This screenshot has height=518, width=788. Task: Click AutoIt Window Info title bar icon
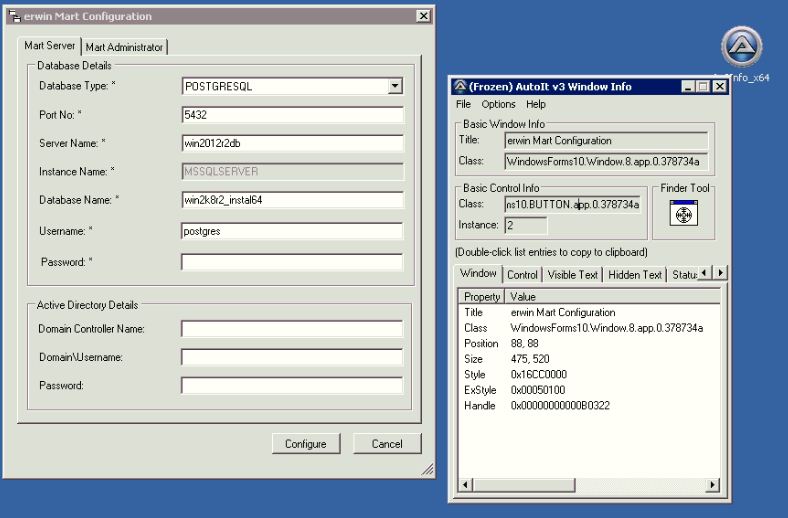[x=460, y=86]
